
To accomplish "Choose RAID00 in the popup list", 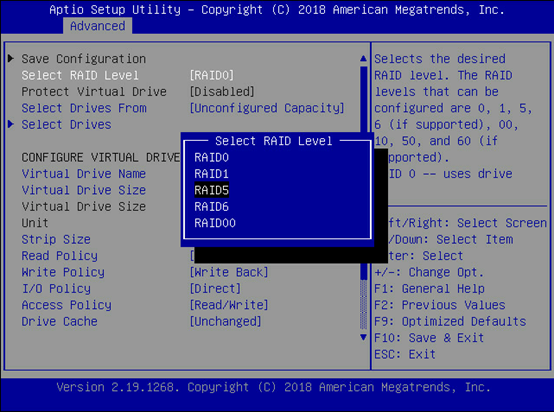I will point(215,223).
